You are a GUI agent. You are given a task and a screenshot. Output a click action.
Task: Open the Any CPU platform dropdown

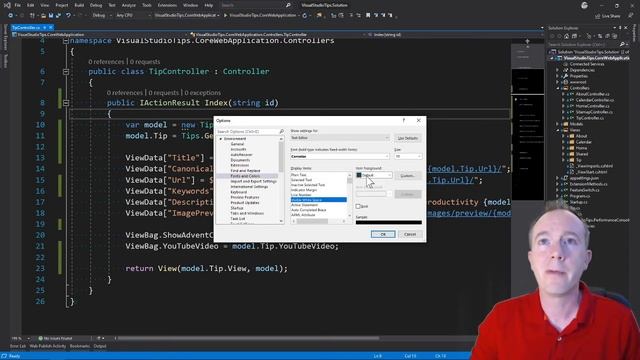click(x=133, y=16)
